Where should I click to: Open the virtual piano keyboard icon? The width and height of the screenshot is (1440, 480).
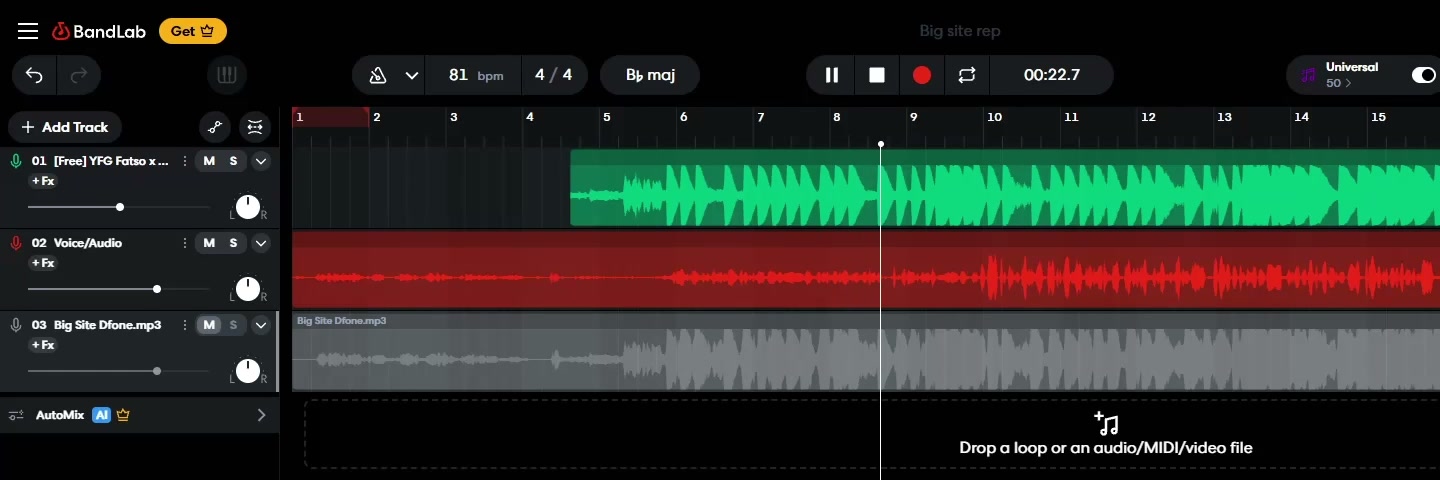click(227, 75)
